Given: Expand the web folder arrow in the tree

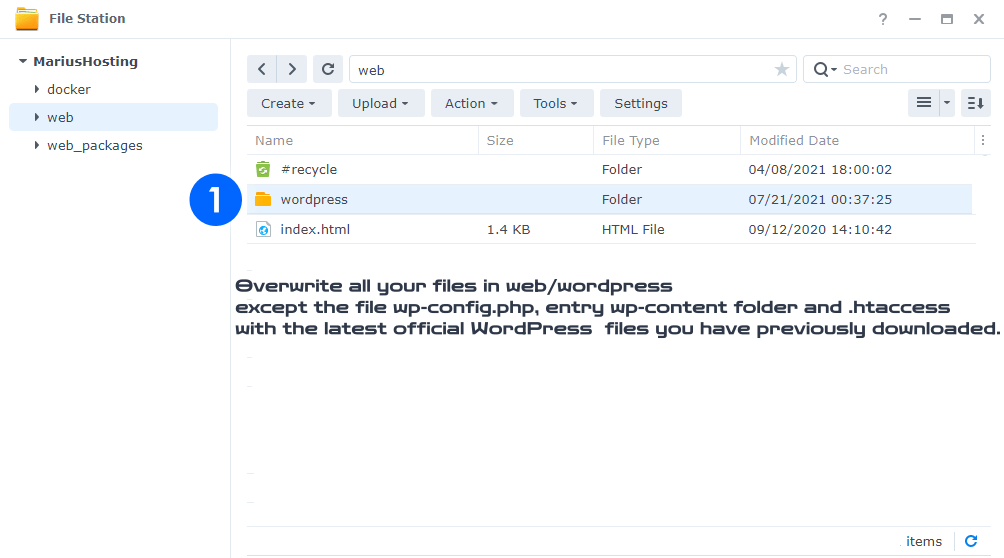Looking at the screenshot, I should [x=36, y=117].
